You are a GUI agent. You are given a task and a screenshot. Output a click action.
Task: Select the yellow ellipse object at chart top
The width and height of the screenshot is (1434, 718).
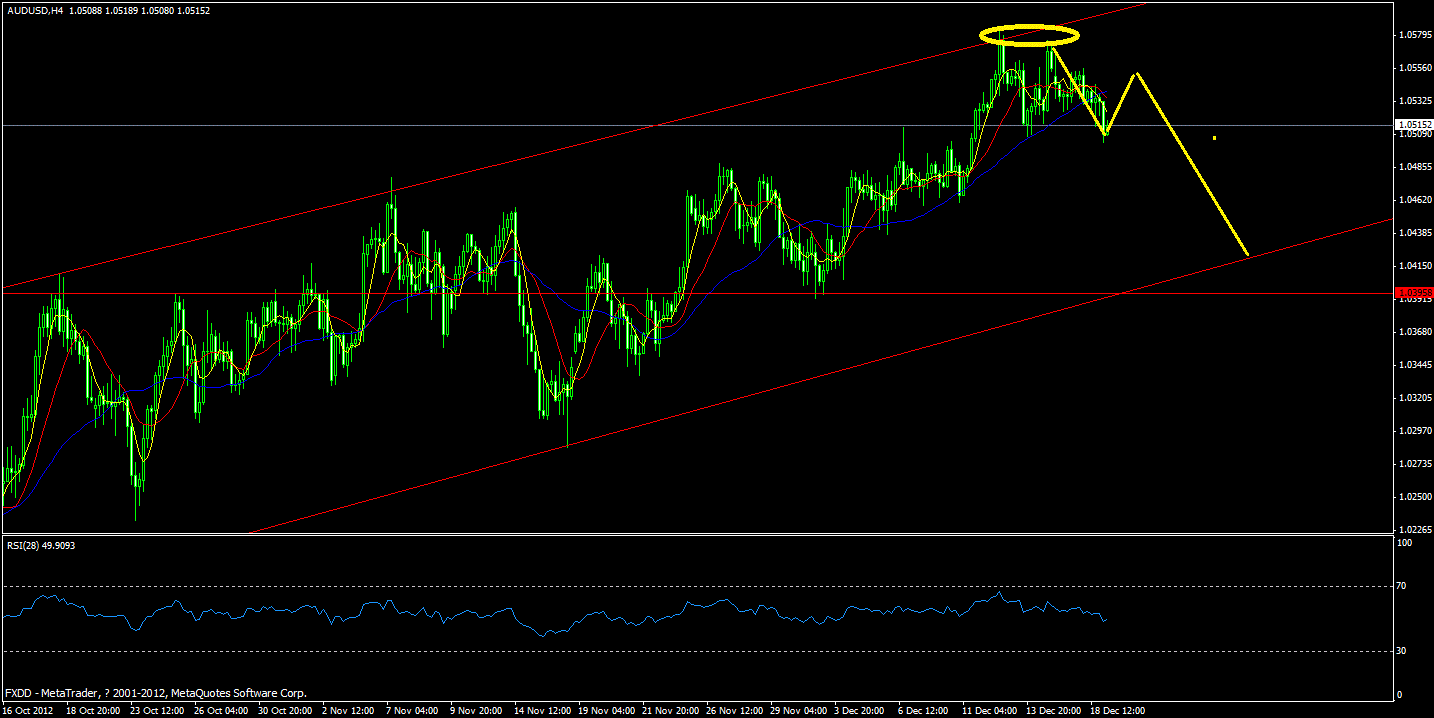(1029, 36)
